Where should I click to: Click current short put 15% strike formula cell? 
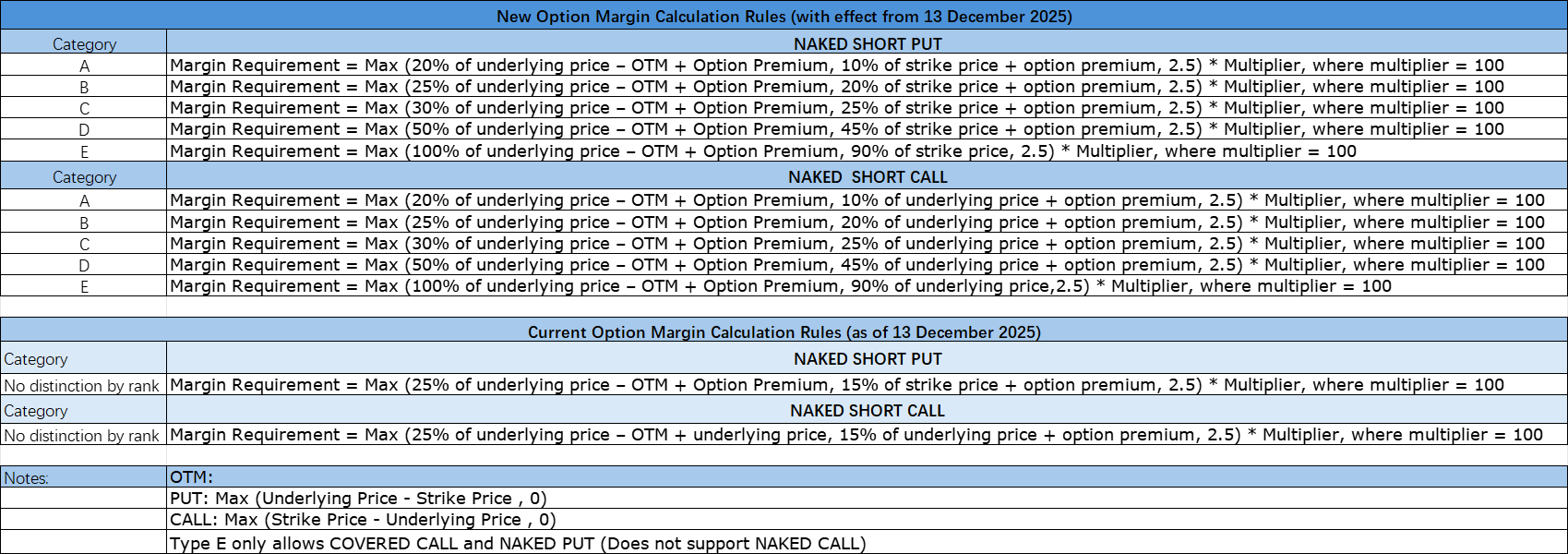pos(836,385)
